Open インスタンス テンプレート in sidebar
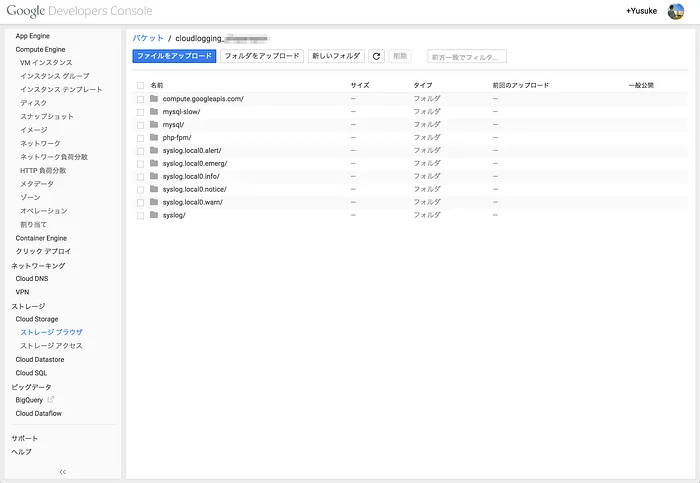Screen dimensions: 700x483 pos(61,89)
